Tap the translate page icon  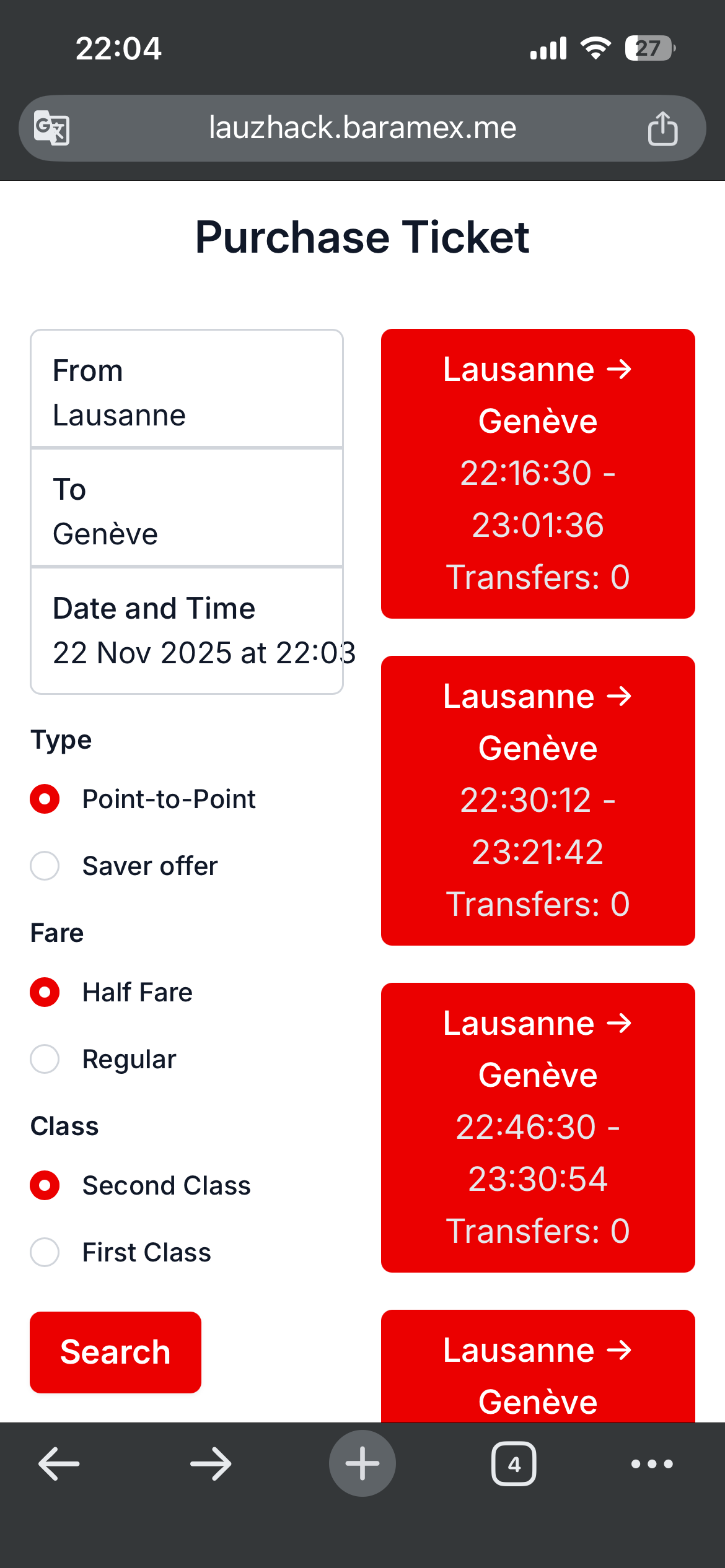point(51,128)
